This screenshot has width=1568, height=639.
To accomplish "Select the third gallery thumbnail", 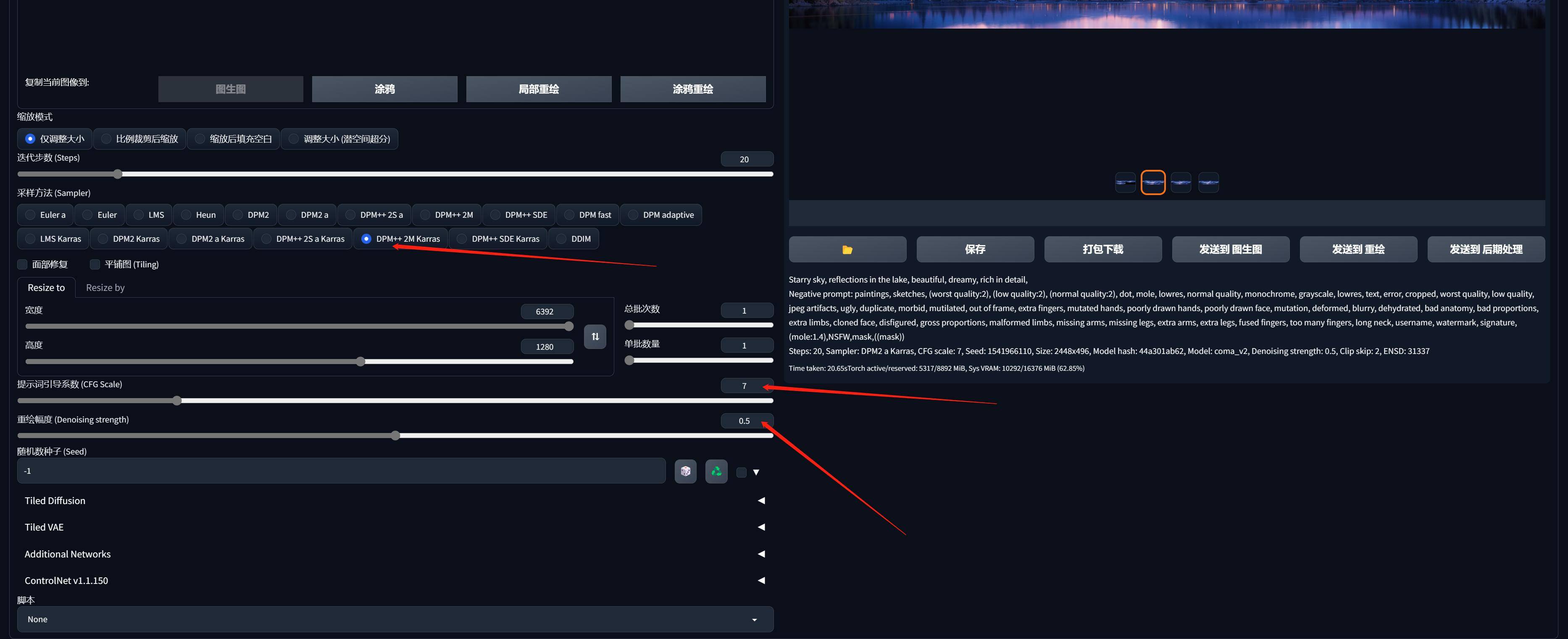I will click(1181, 182).
